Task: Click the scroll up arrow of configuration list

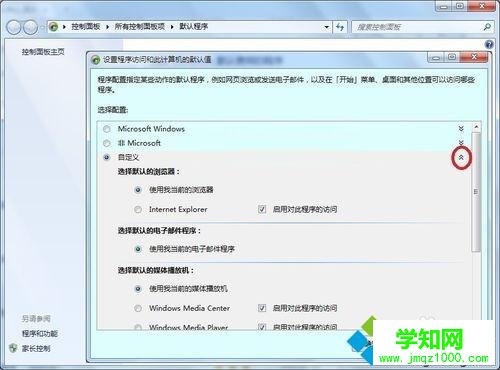Action: [476, 127]
